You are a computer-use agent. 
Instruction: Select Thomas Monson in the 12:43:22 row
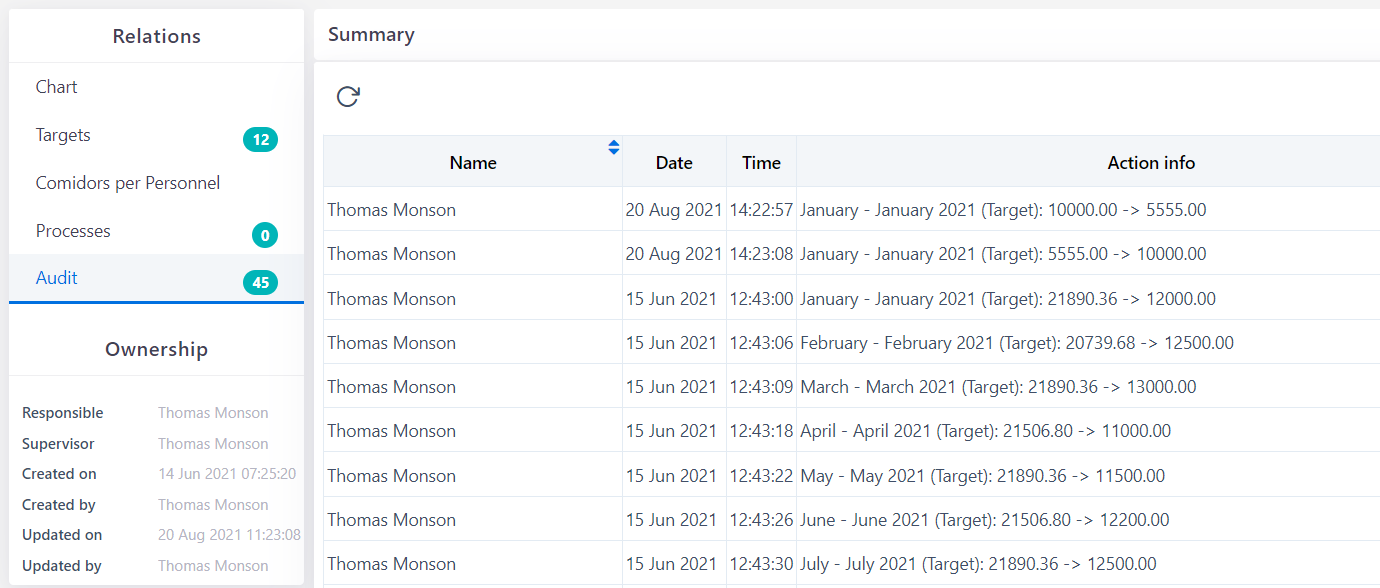pos(391,476)
